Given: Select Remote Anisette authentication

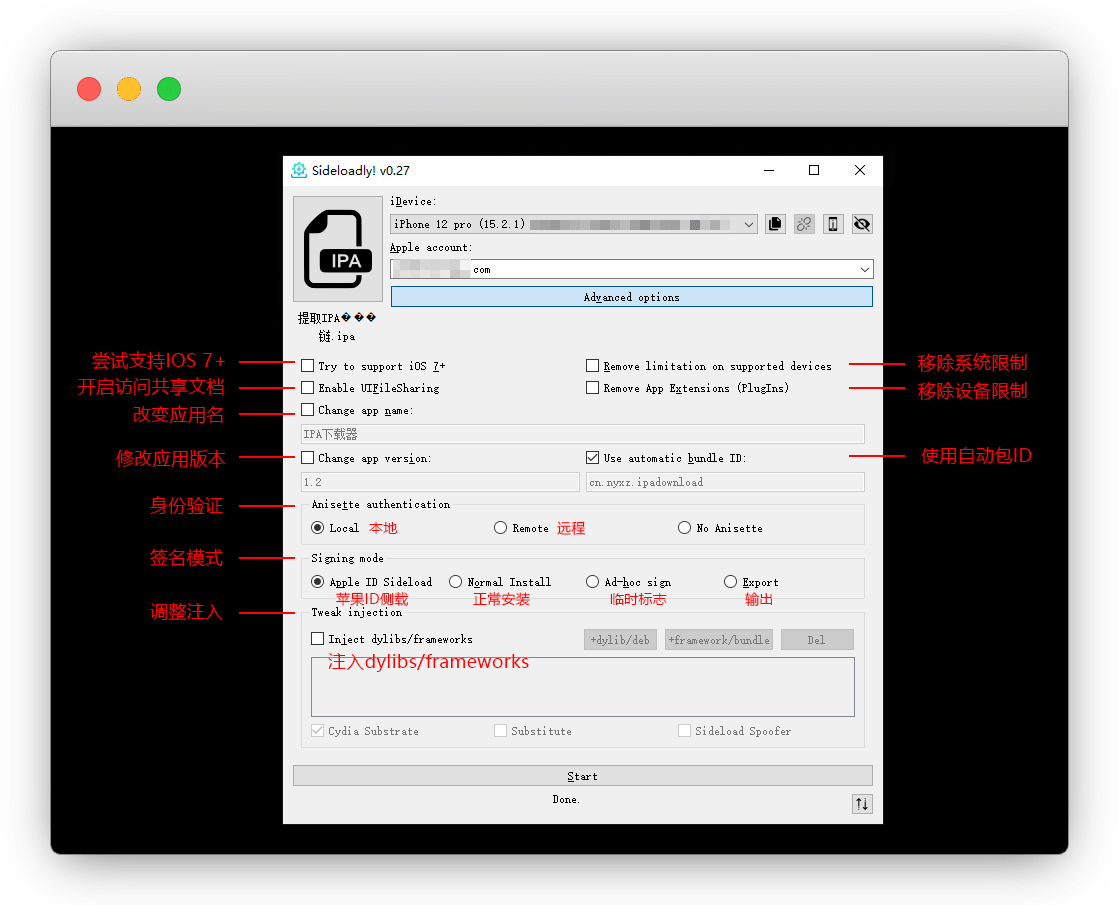Looking at the screenshot, I should [x=500, y=528].
